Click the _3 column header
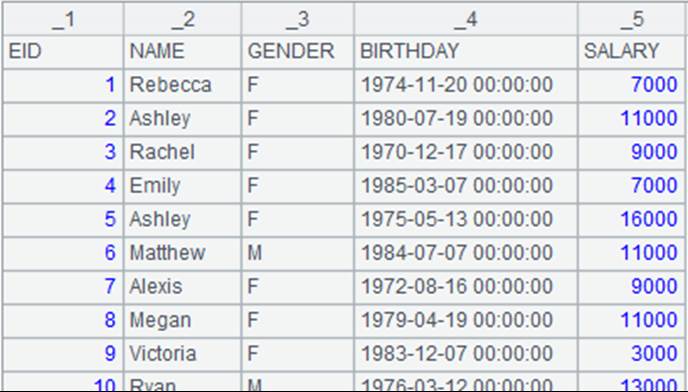 tap(297, 19)
